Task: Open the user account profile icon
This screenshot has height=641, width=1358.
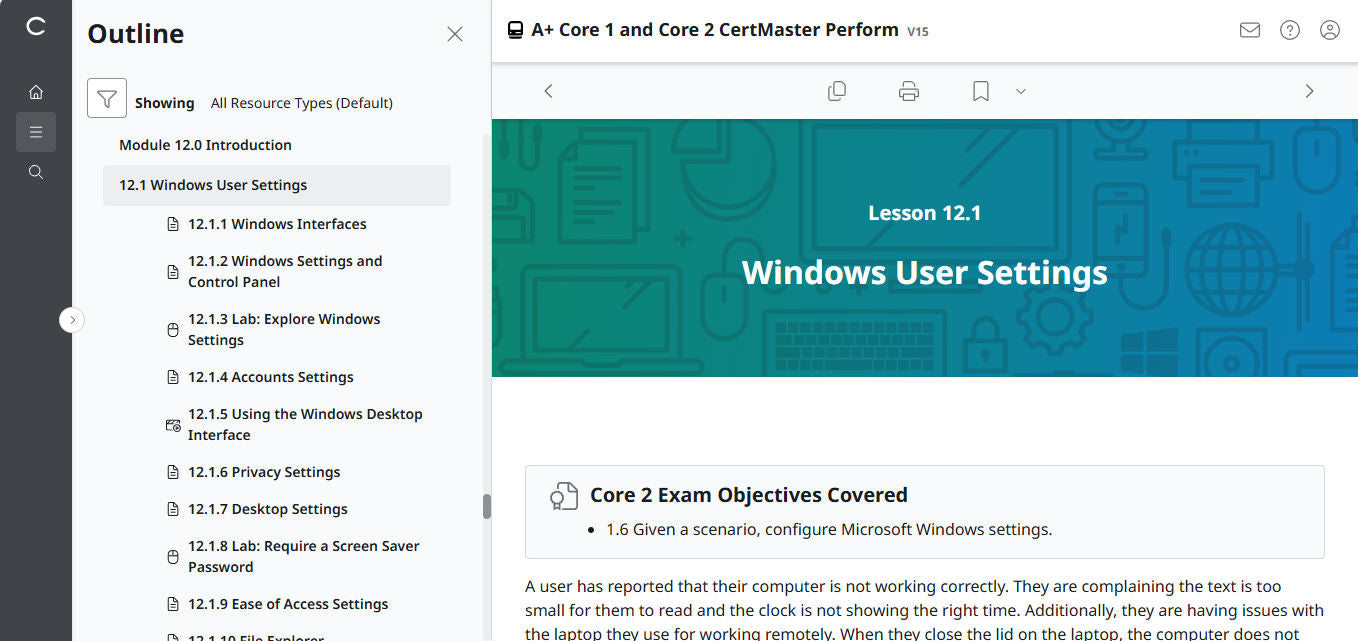Action: [x=1329, y=30]
